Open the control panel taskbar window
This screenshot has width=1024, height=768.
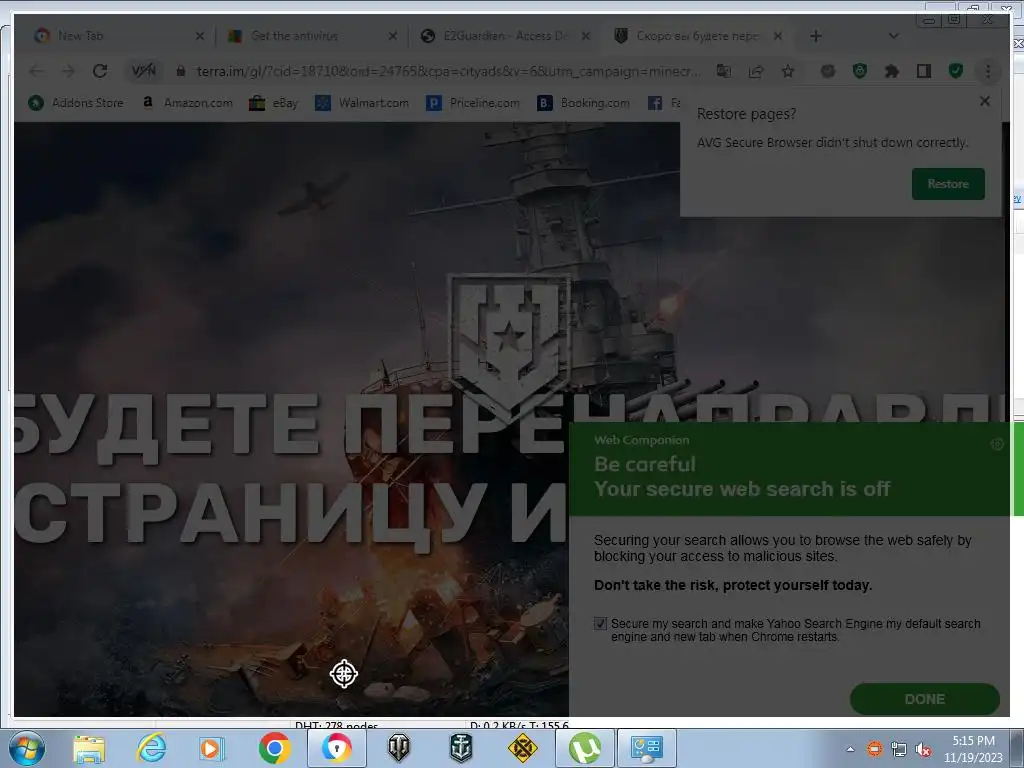pyautogui.click(x=647, y=748)
